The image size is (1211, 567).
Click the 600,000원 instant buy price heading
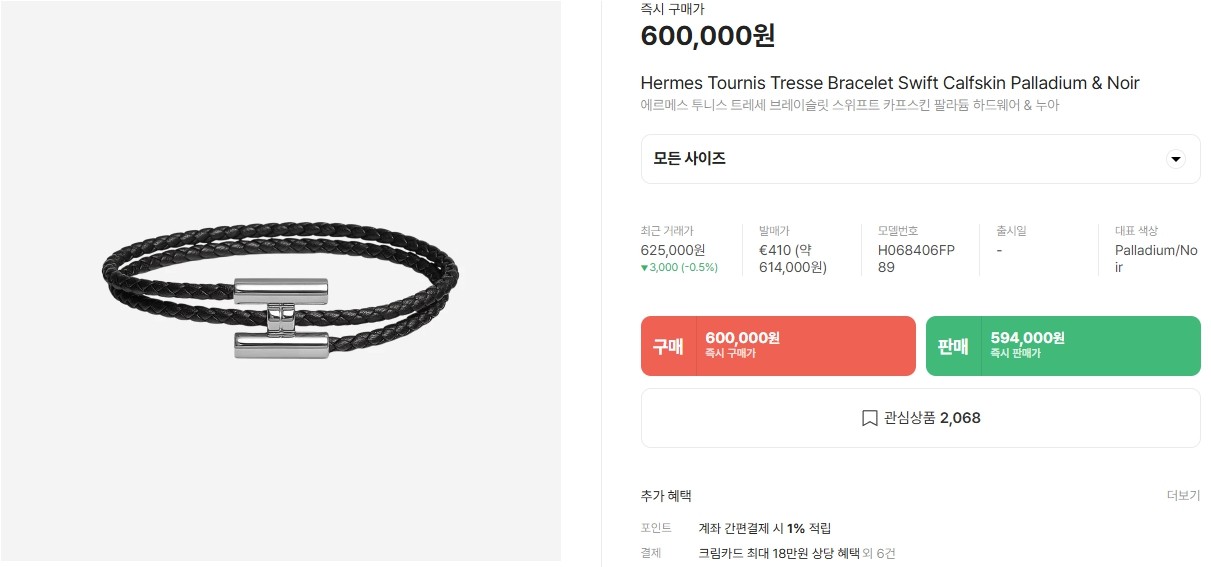[708, 36]
